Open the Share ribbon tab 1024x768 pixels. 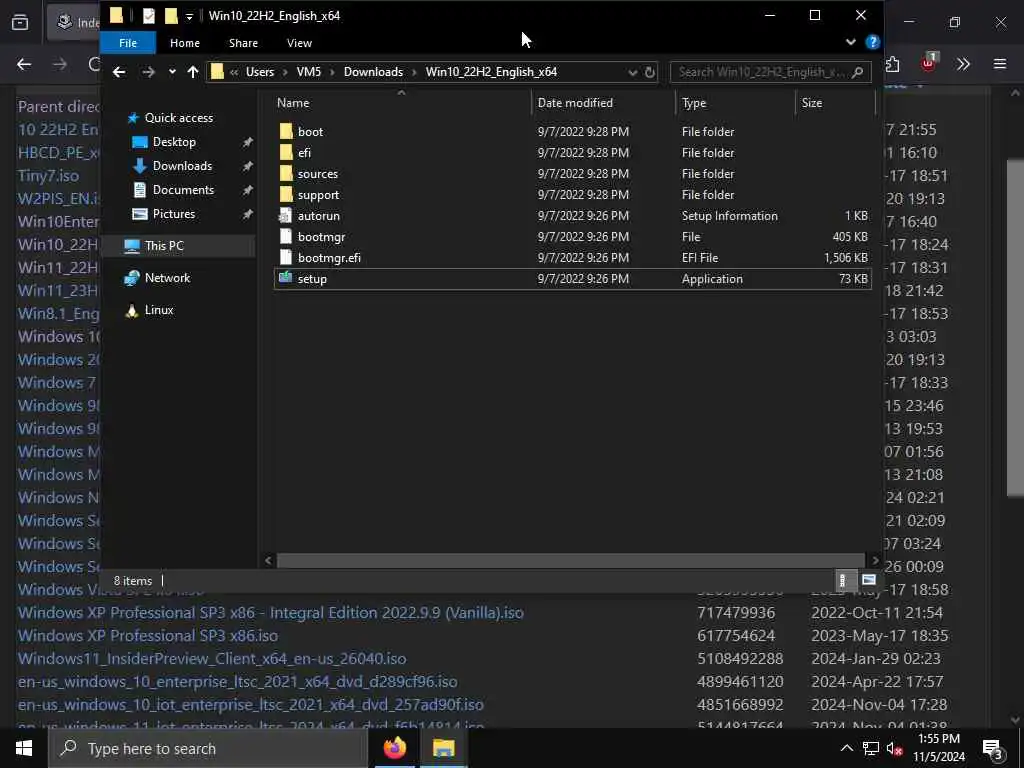(243, 43)
